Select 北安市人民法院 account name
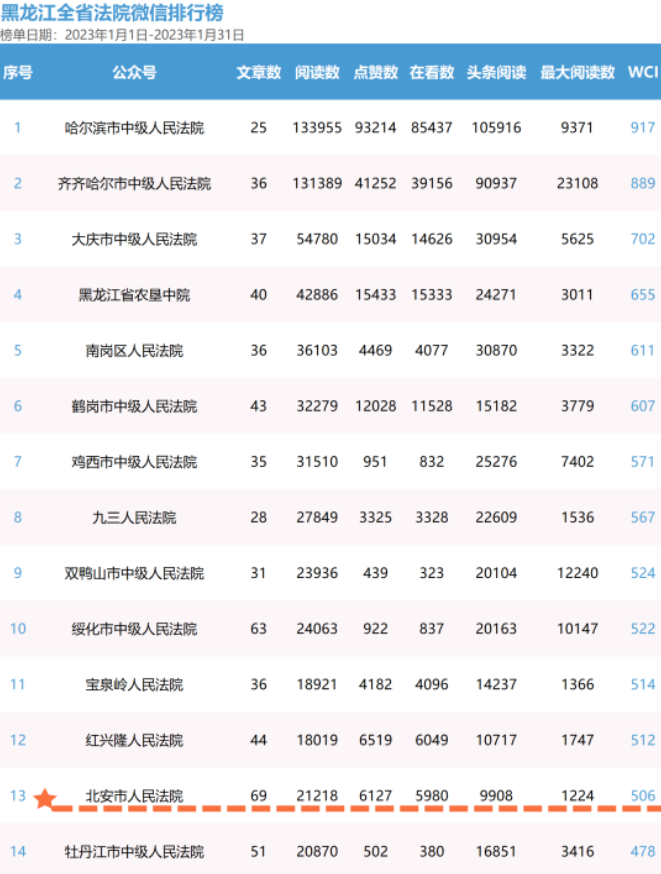 (134, 796)
